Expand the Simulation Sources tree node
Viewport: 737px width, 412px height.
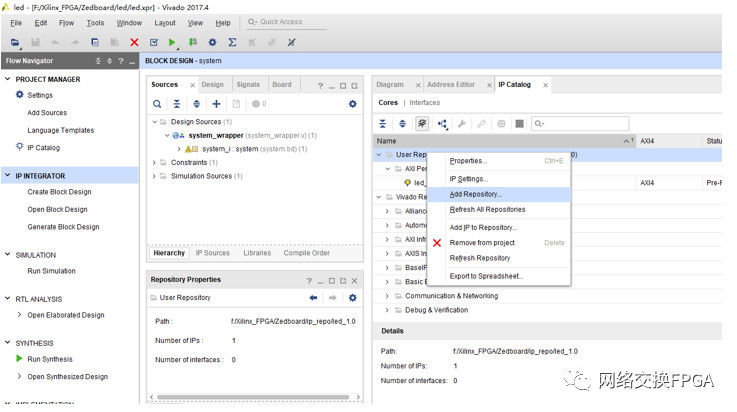point(154,176)
